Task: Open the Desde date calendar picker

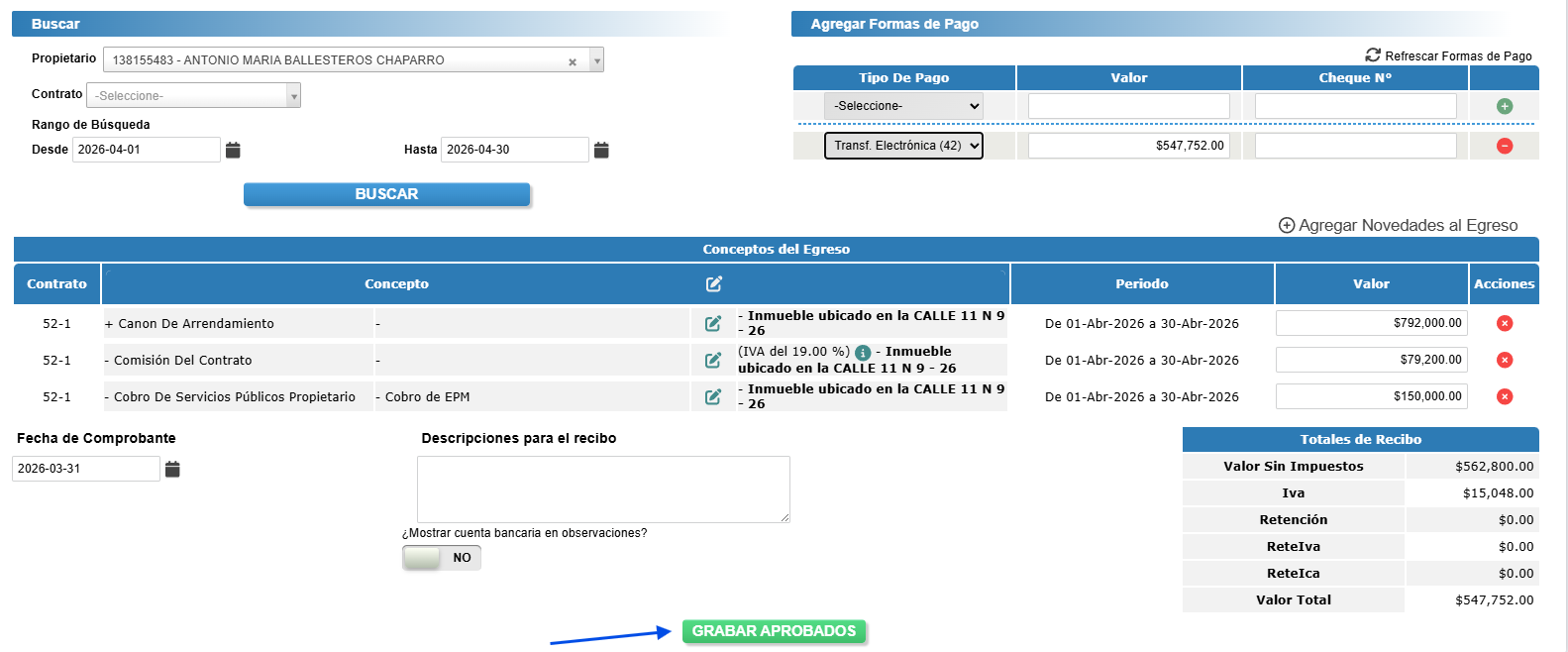Action: pos(233,150)
